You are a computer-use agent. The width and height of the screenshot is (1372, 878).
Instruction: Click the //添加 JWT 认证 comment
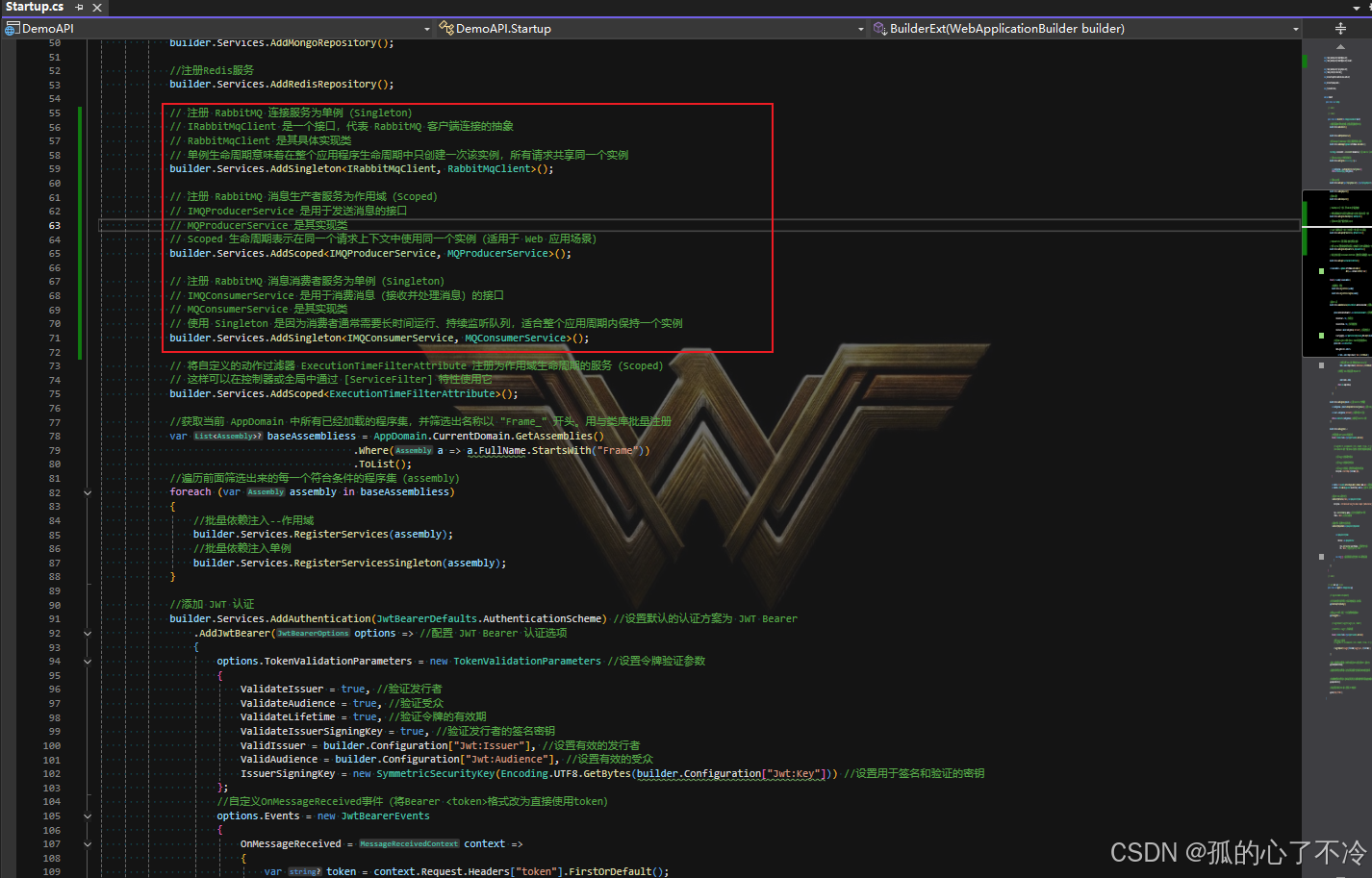(212, 605)
